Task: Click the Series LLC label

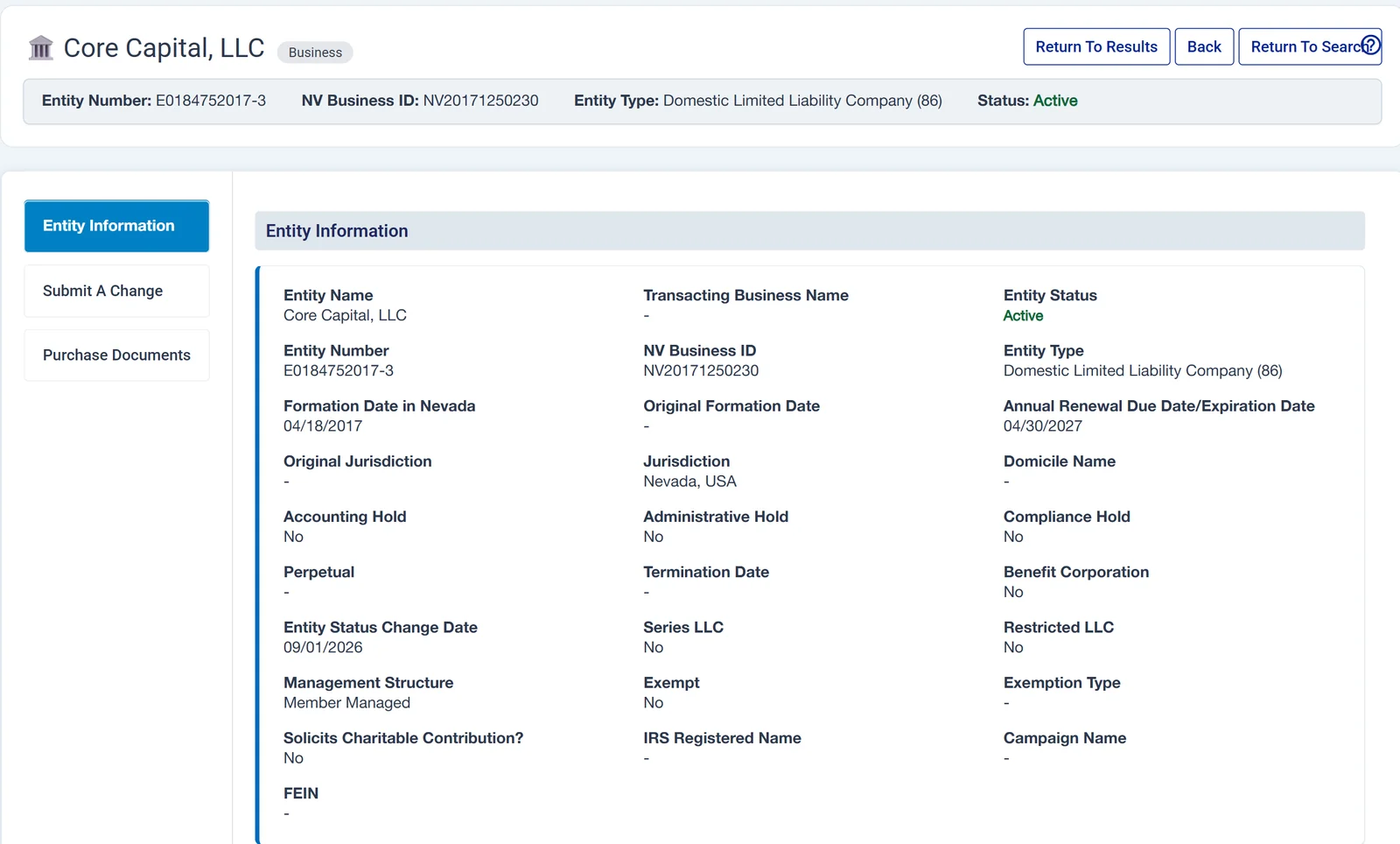Action: click(683, 627)
